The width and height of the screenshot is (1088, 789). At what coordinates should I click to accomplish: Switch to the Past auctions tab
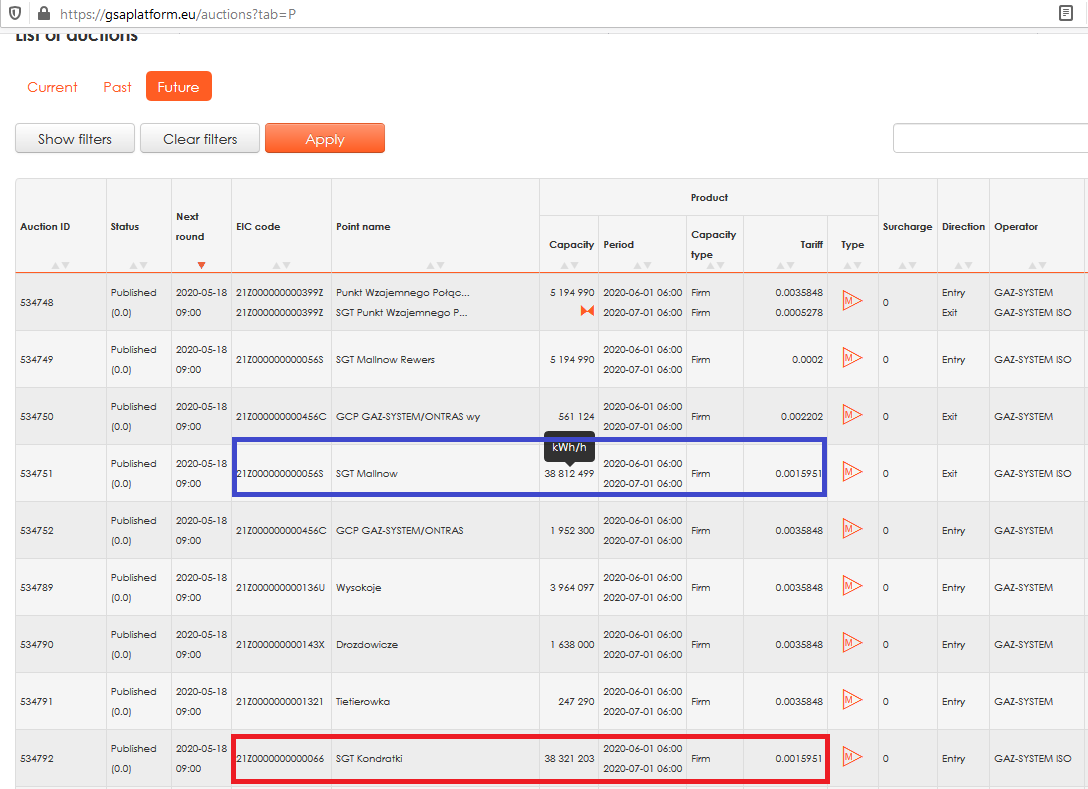point(117,87)
